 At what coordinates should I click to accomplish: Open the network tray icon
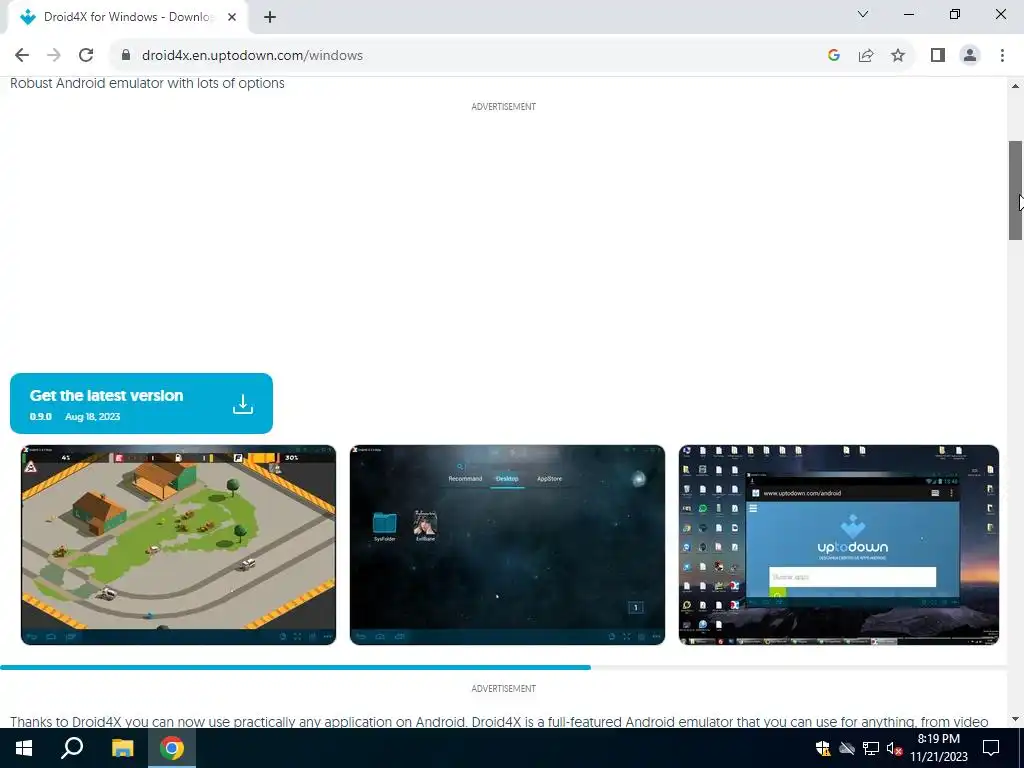click(871, 748)
